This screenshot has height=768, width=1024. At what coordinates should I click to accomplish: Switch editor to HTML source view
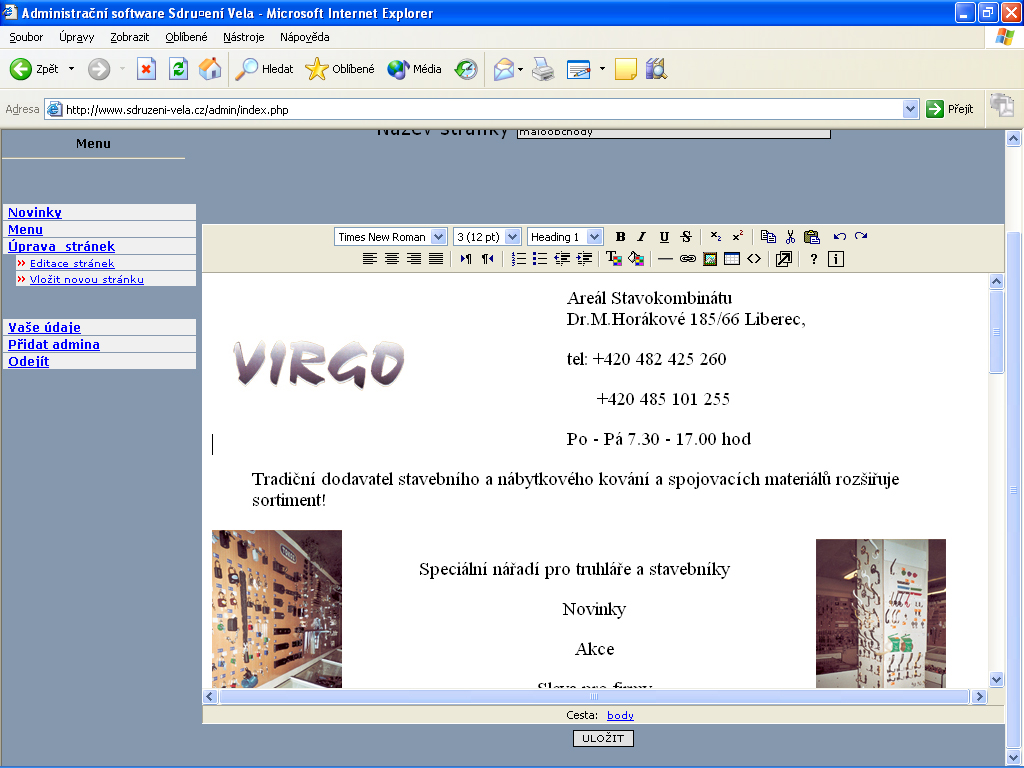754,259
